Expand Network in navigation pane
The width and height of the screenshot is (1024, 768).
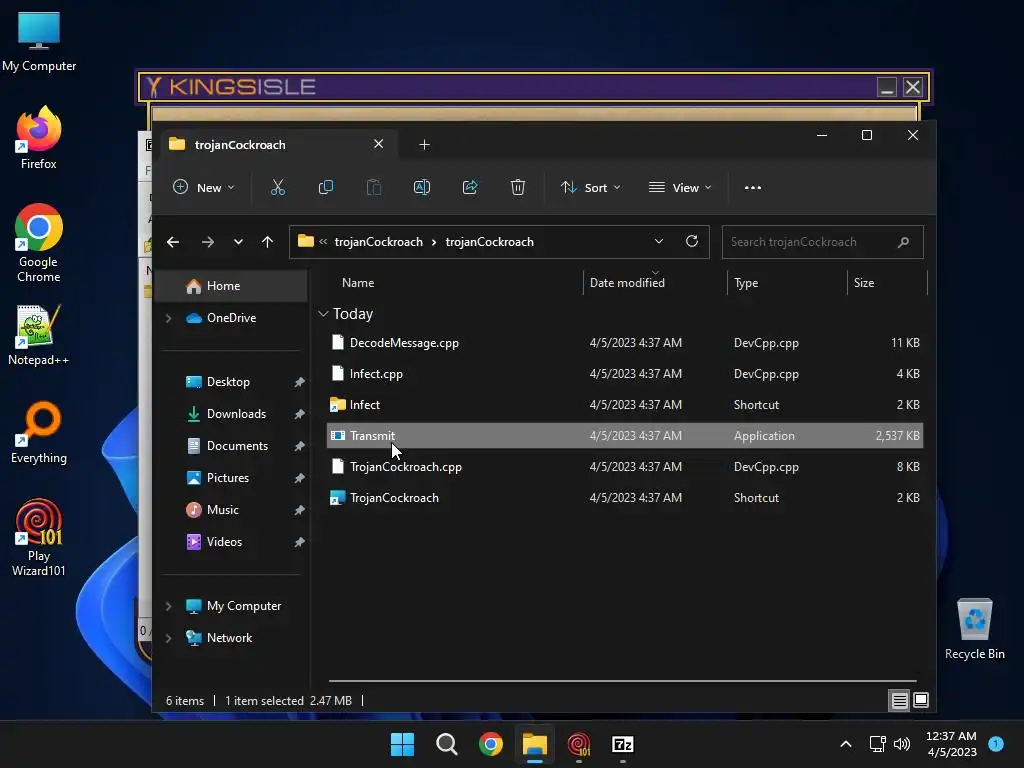pos(168,638)
